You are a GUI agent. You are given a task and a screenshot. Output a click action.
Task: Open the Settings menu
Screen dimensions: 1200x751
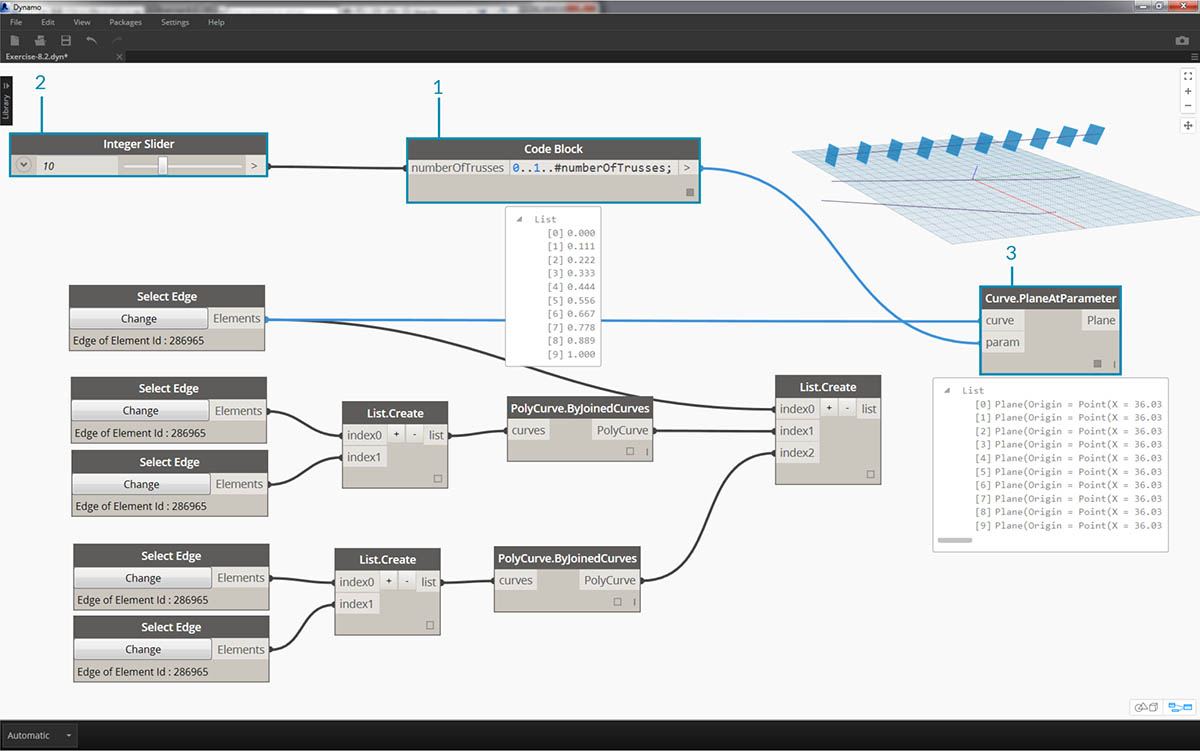[176, 22]
